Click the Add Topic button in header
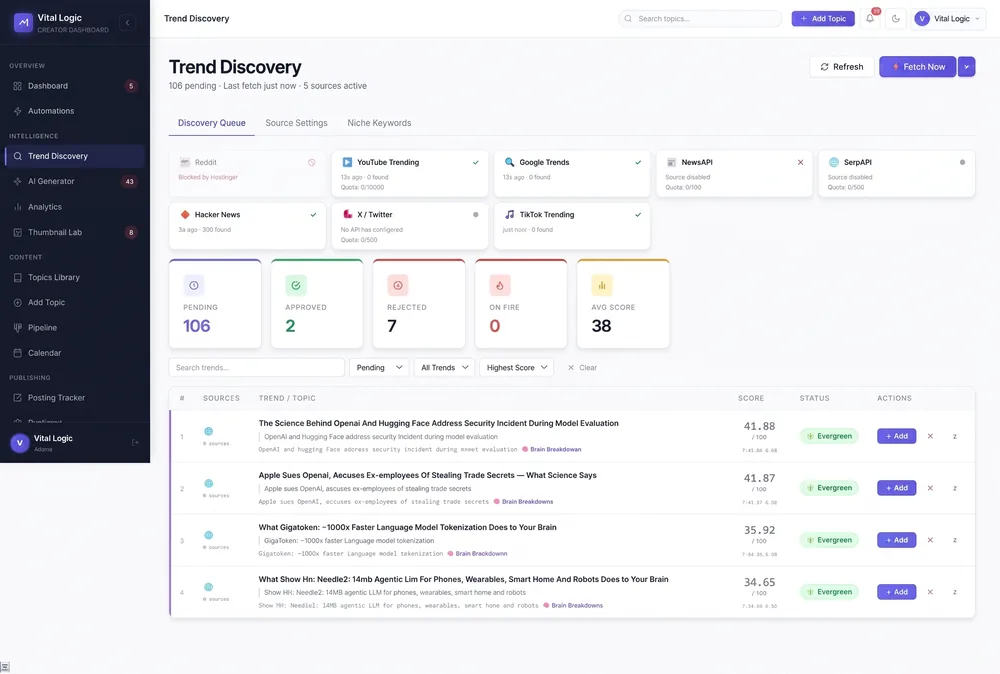The width and height of the screenshot is (1000, 674). 823,18
